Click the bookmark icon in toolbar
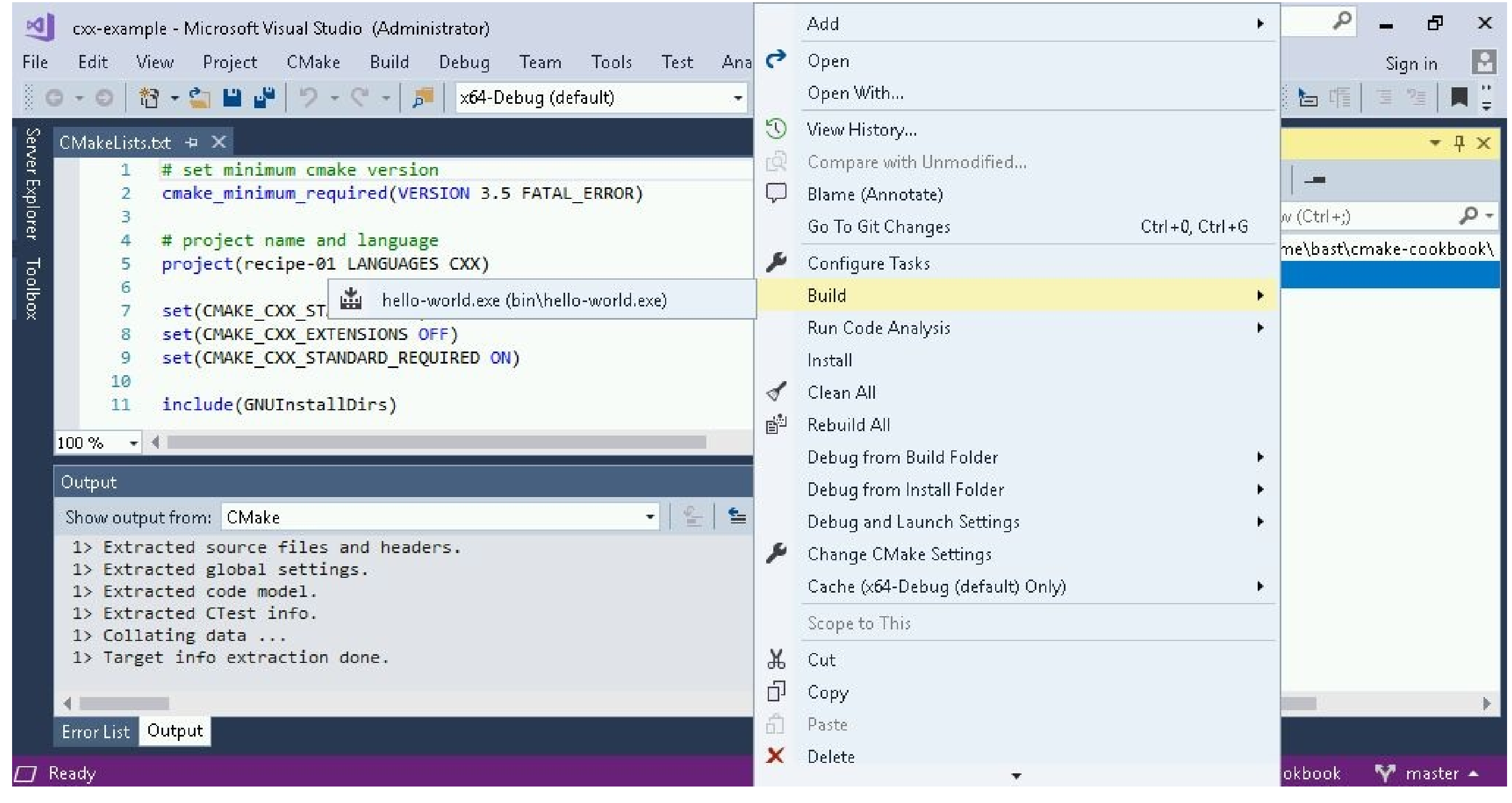Image resolution: width=1512 pixels, height=803 pixels. pos(1459,97)
